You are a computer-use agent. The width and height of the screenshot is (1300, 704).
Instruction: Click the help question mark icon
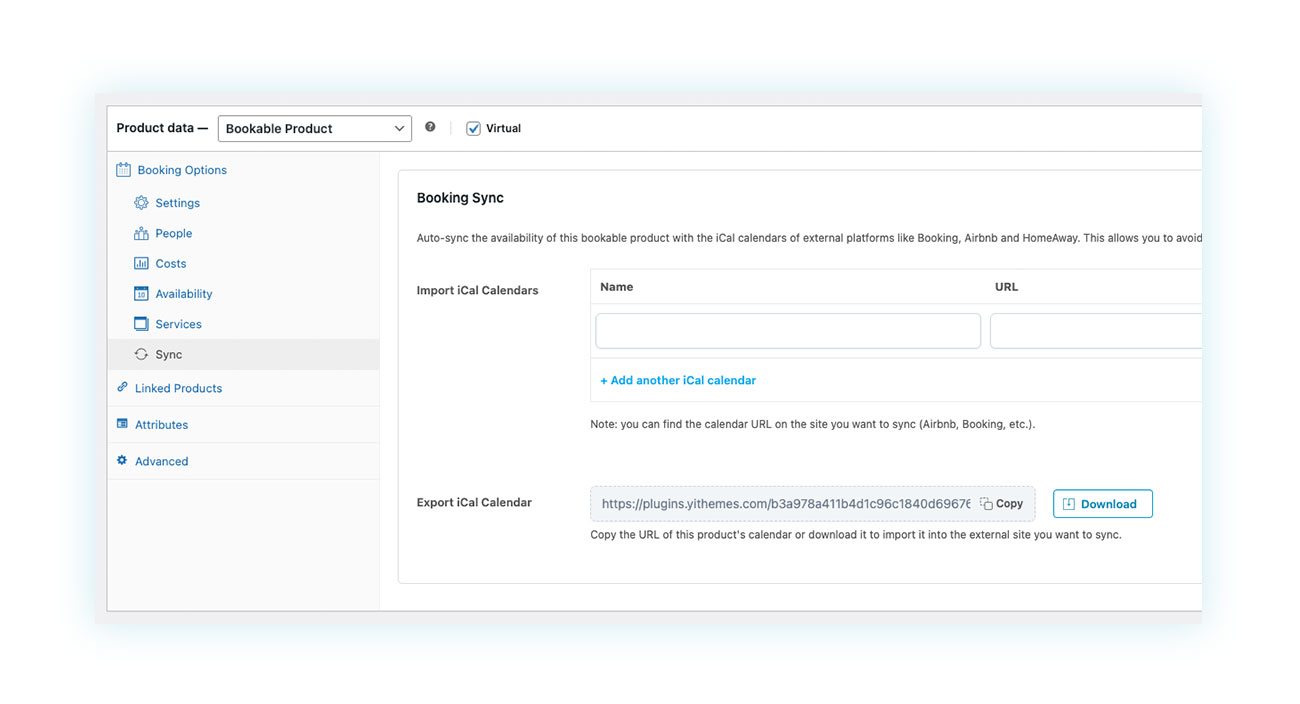[x=430, y=127]
